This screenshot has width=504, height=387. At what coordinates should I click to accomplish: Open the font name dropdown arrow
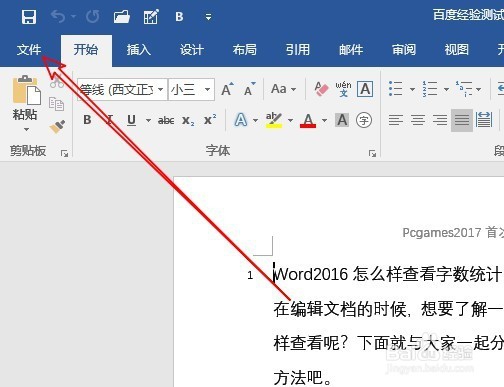point(161,89)
